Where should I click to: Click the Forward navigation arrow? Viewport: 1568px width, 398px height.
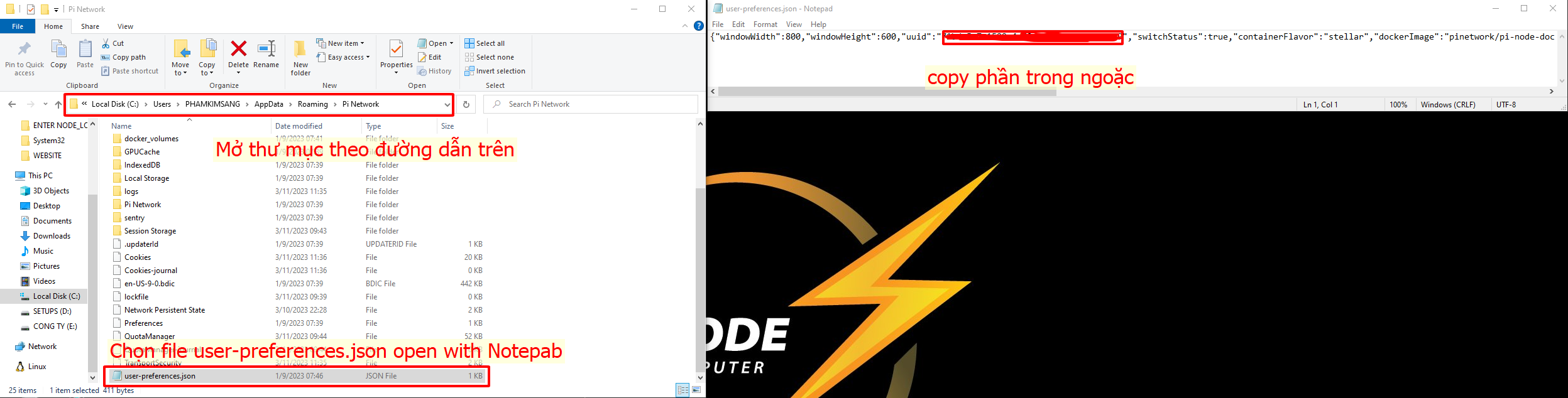tap(30, 104)
